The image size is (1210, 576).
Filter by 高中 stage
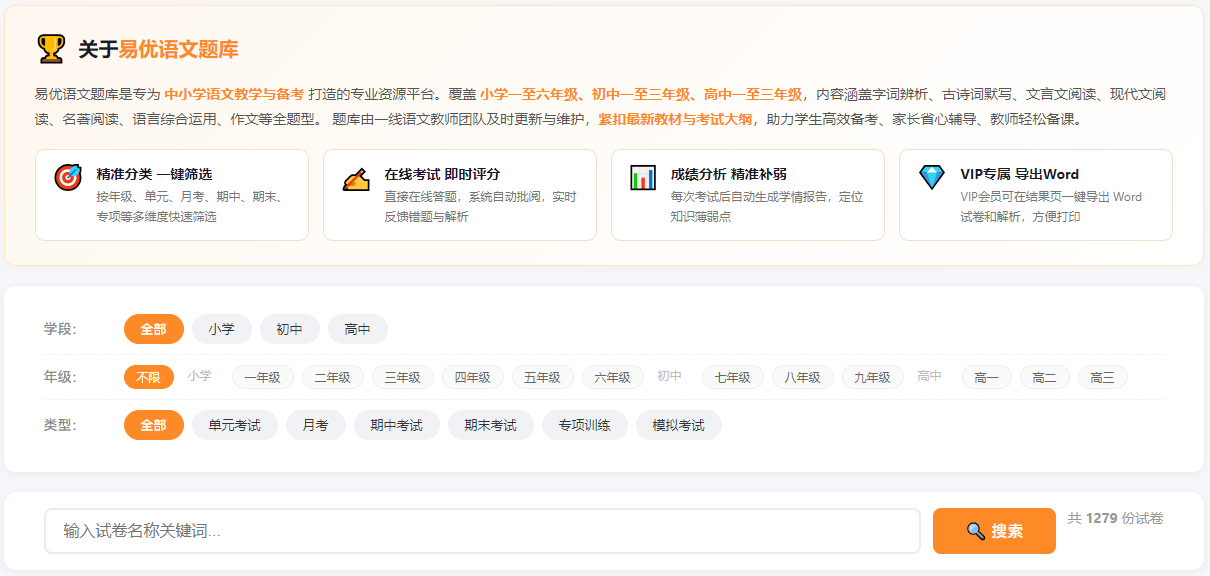[358, 329]
